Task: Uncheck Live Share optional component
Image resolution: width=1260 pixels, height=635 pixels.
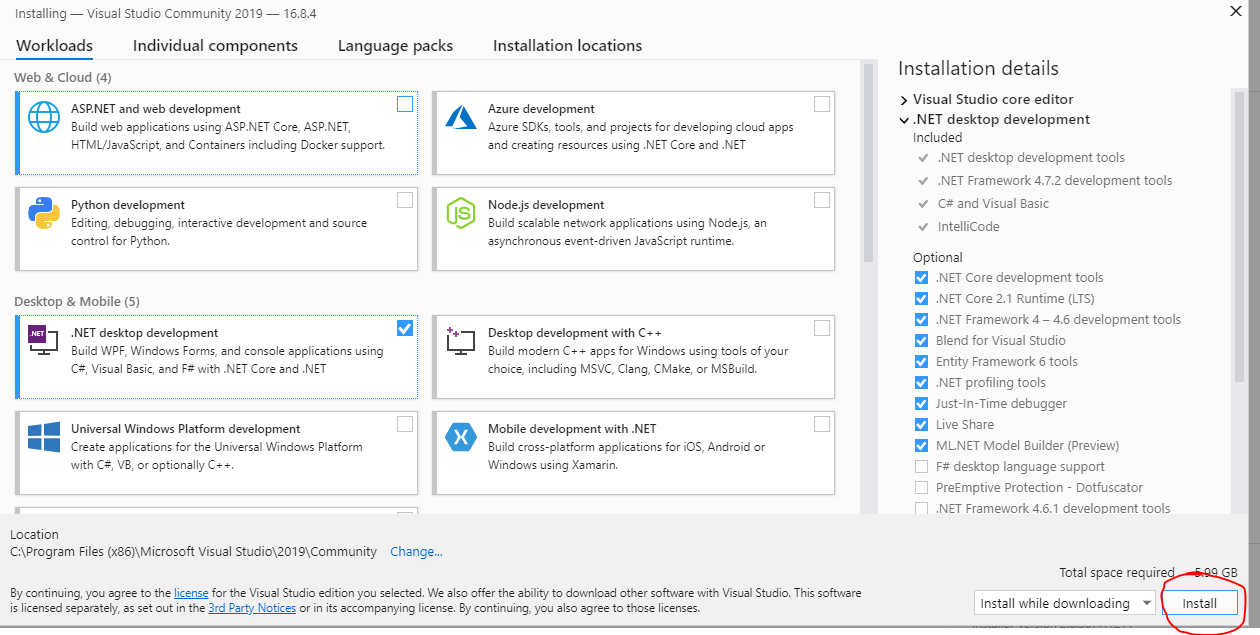Action: point(921,425)
